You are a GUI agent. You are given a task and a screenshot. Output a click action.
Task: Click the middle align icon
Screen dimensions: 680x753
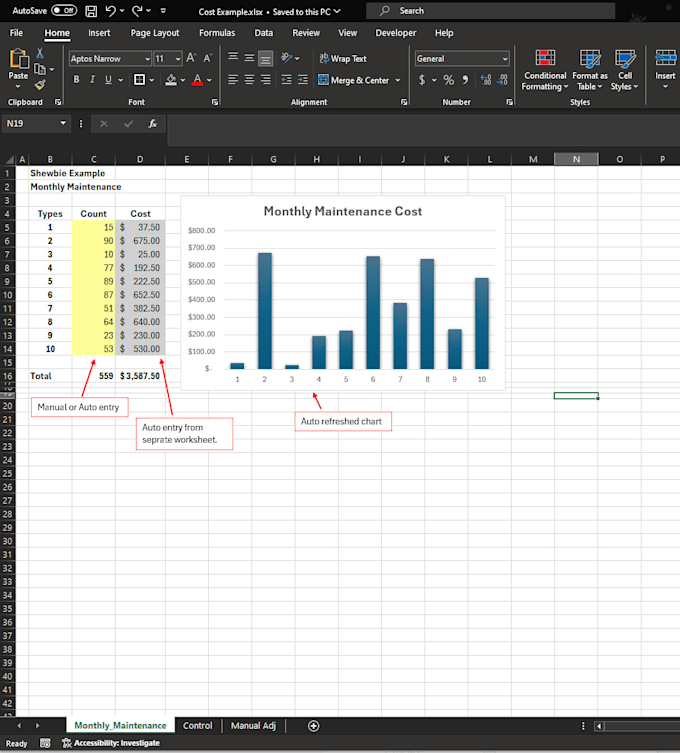pyautogui.click(x=249, y=58)
